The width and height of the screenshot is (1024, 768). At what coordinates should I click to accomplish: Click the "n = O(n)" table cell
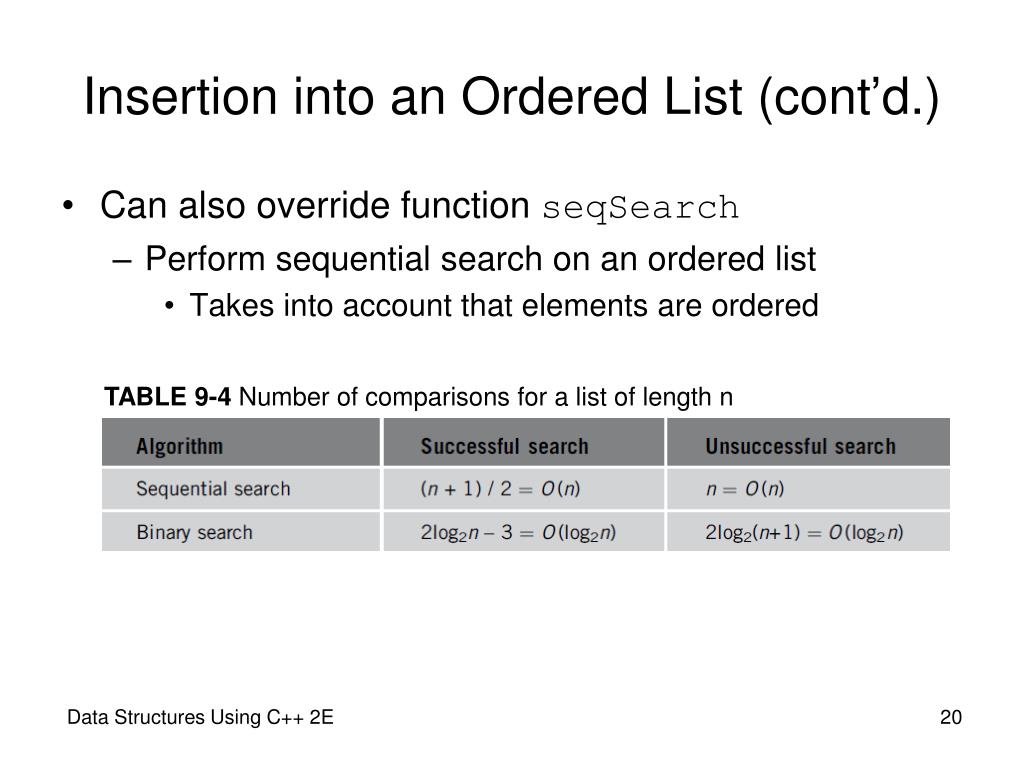[x=745, y=489]
